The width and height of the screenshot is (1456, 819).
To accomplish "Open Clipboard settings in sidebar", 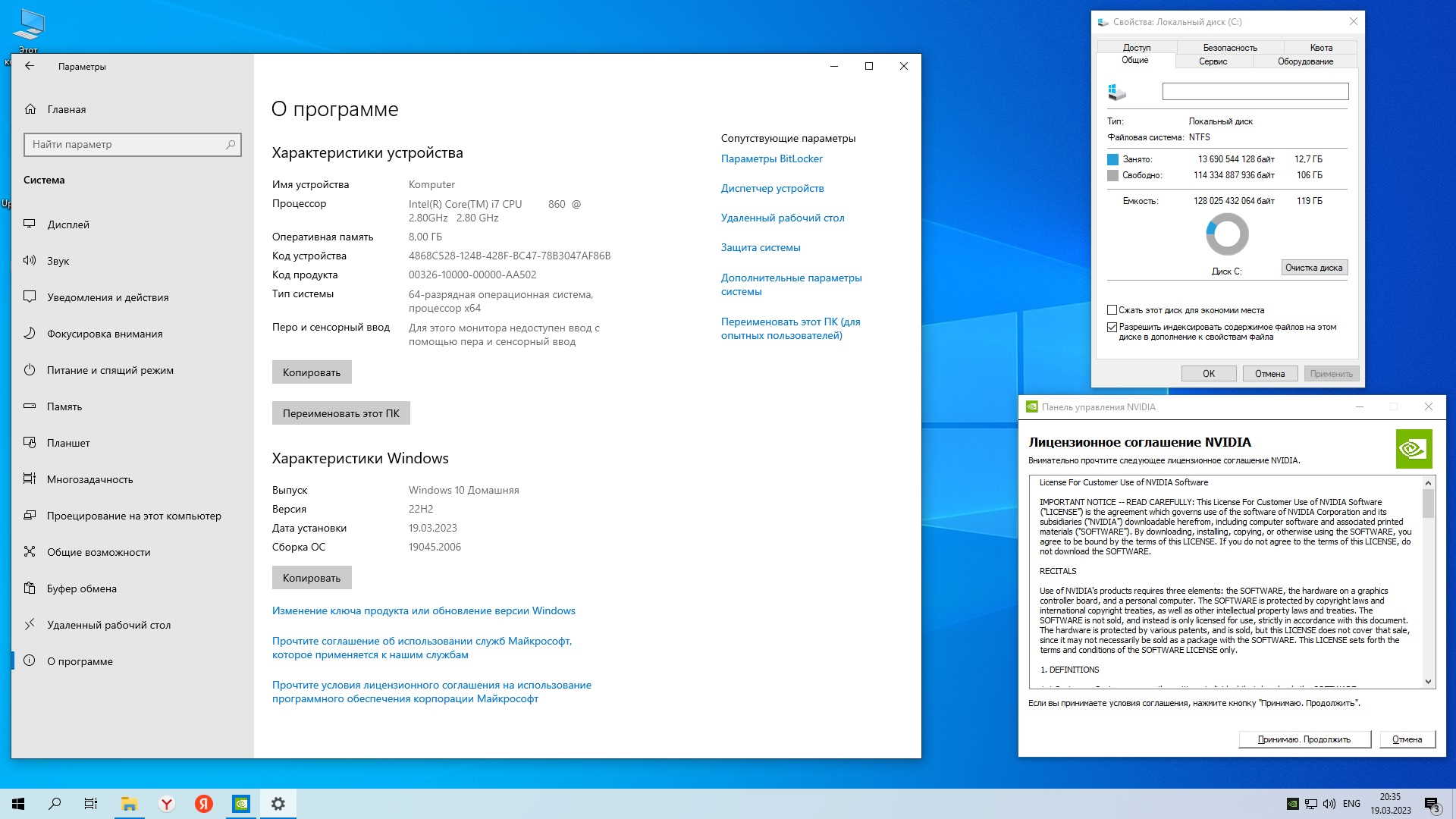I will click(81, 588).
